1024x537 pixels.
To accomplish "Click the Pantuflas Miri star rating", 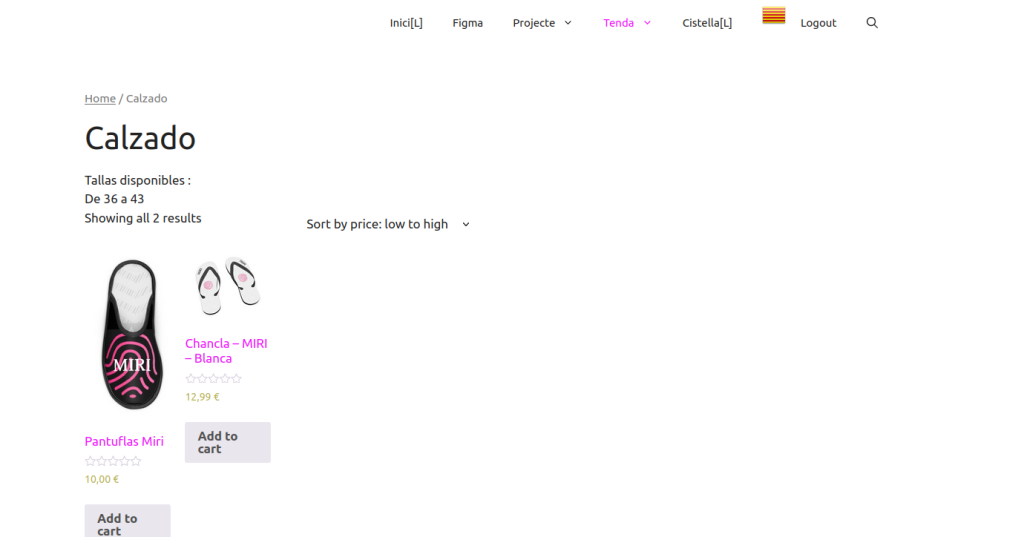I will (x=113, y=461).
